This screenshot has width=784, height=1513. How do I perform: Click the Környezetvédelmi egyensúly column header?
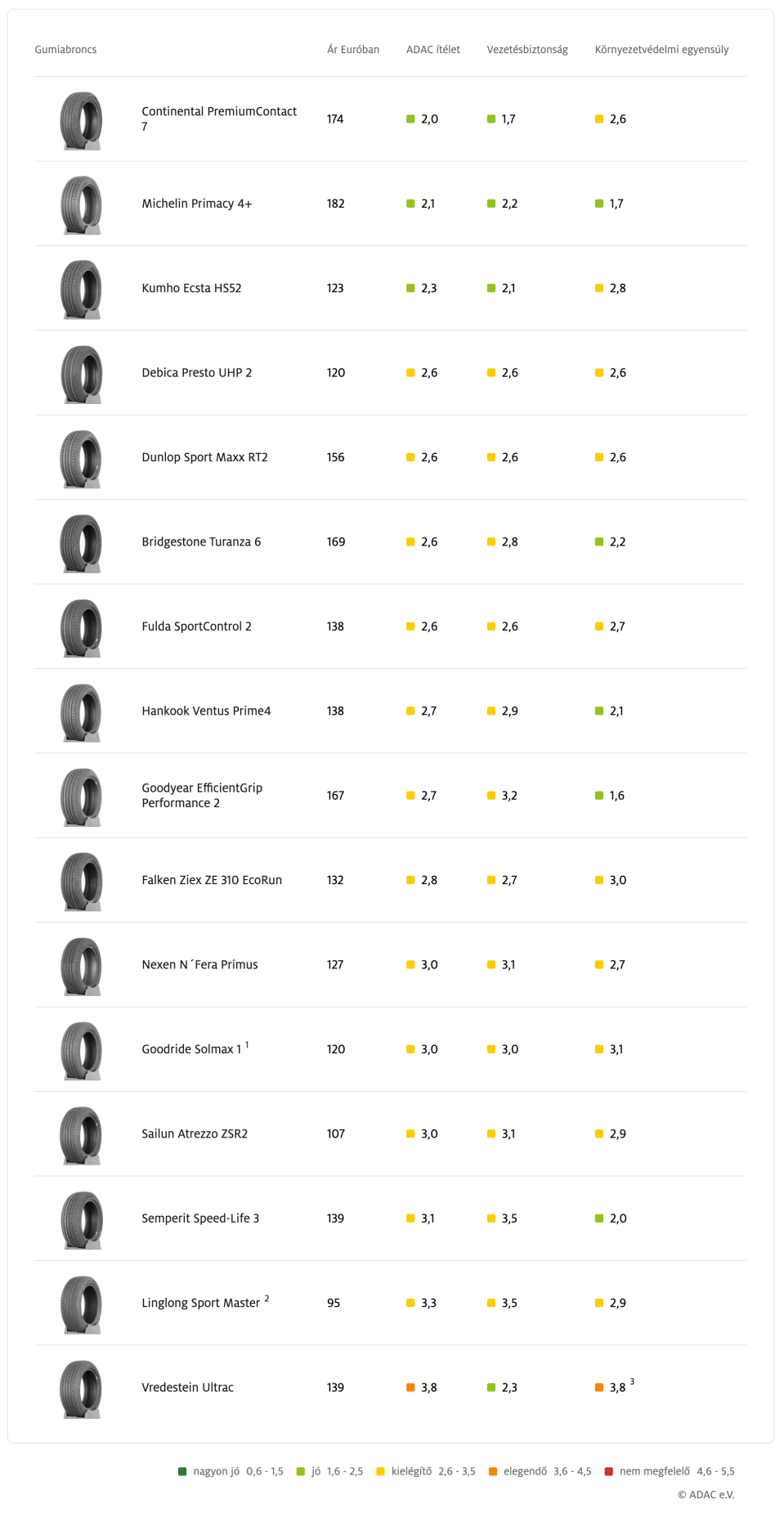point(661,49)
